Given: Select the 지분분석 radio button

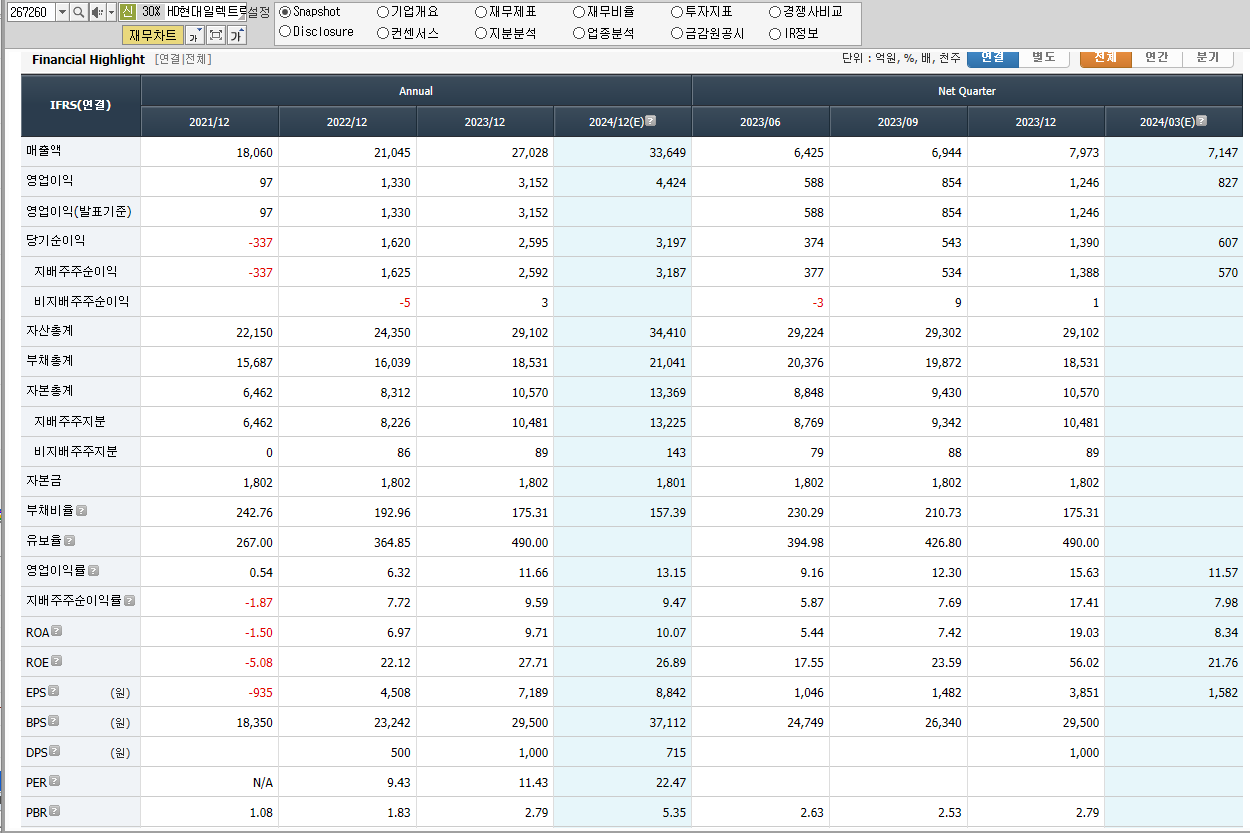Looking at the screenshot, I should 481,33.
